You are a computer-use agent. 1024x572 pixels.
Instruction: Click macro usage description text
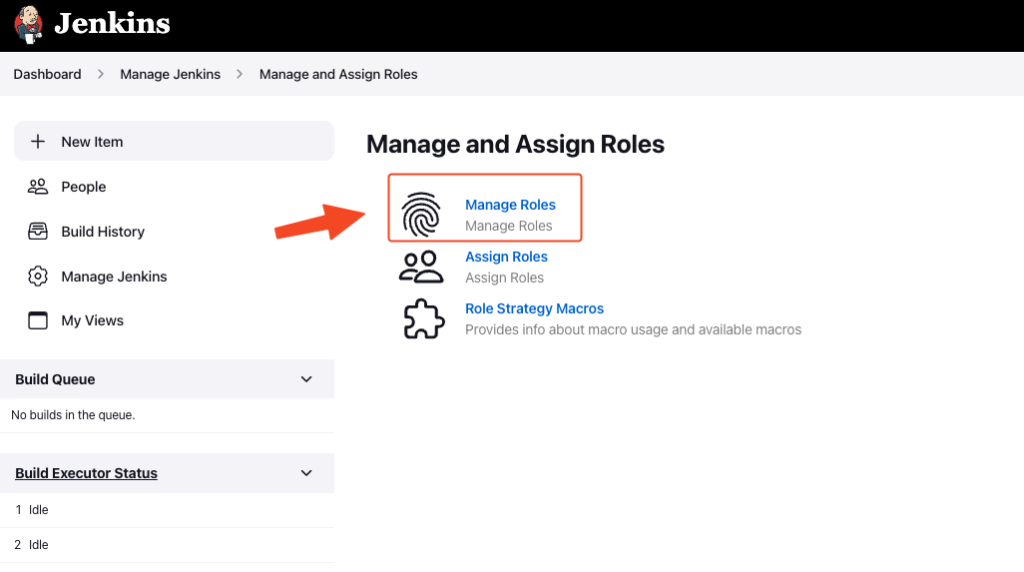pos(633,330)
